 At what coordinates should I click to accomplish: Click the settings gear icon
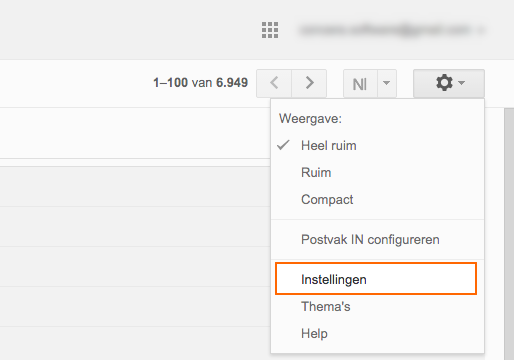click(x=444, y=83)
